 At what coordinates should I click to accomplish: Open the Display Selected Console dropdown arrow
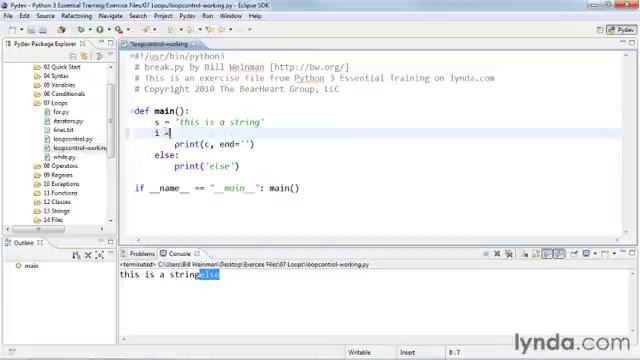(x=595, y=254)
